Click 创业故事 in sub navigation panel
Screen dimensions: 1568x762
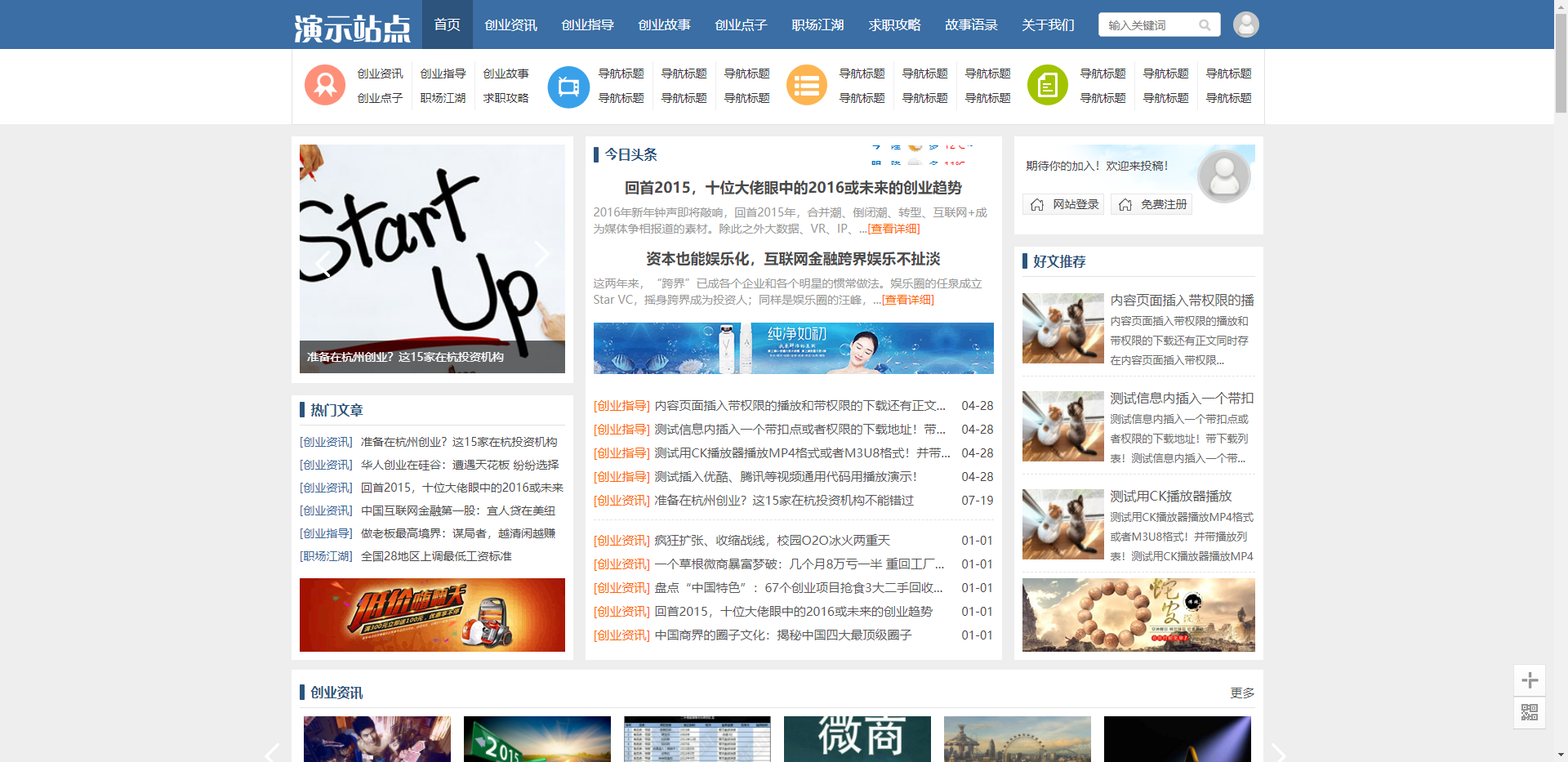(506, 74)
